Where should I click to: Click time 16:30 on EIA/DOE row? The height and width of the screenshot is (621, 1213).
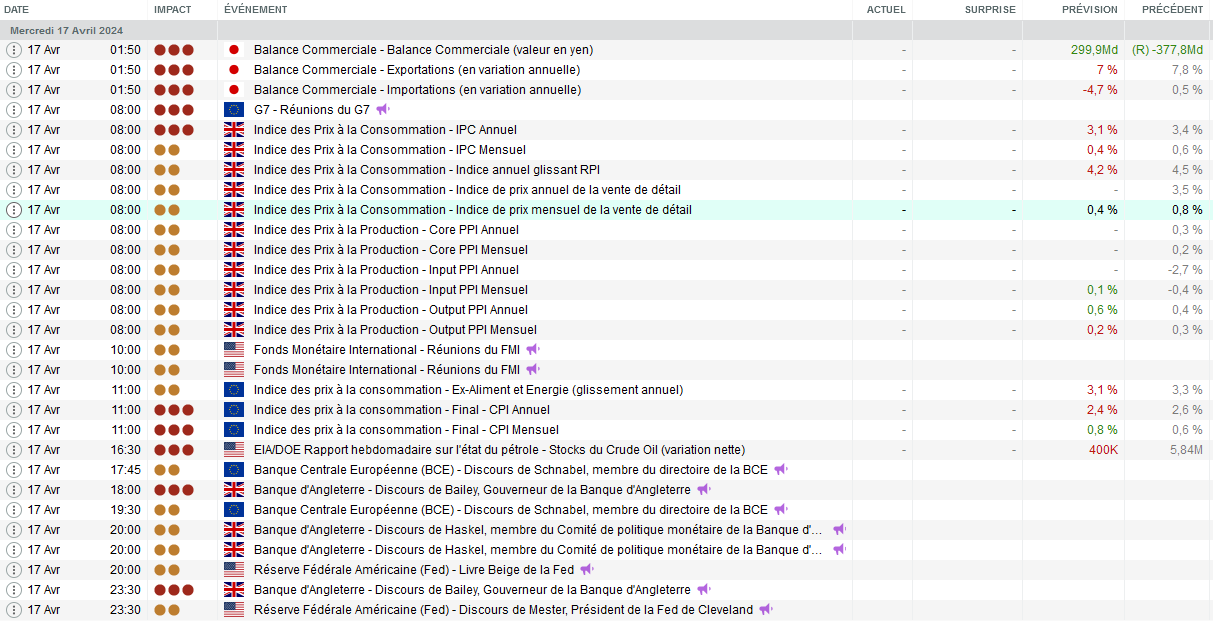click(x=125, y=450)
